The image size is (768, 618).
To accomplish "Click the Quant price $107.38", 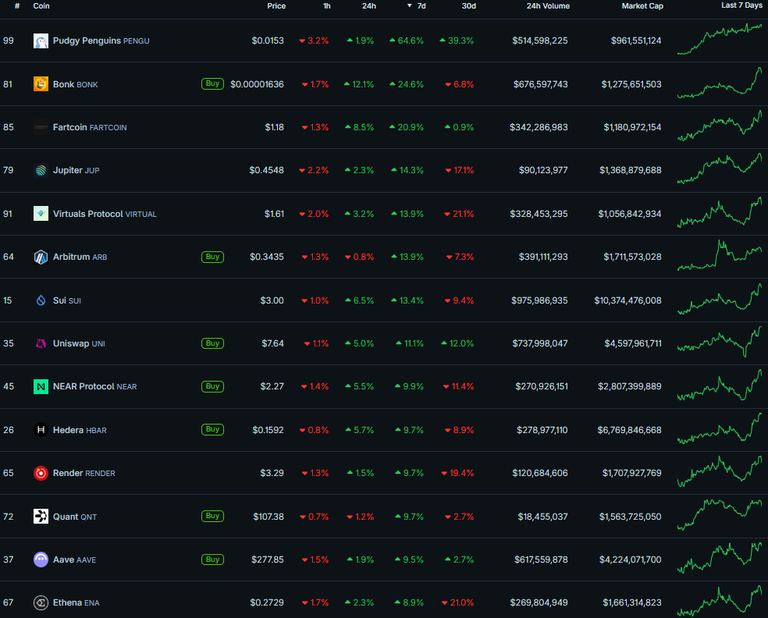I will pyautogui.click(x=268, y=517).
